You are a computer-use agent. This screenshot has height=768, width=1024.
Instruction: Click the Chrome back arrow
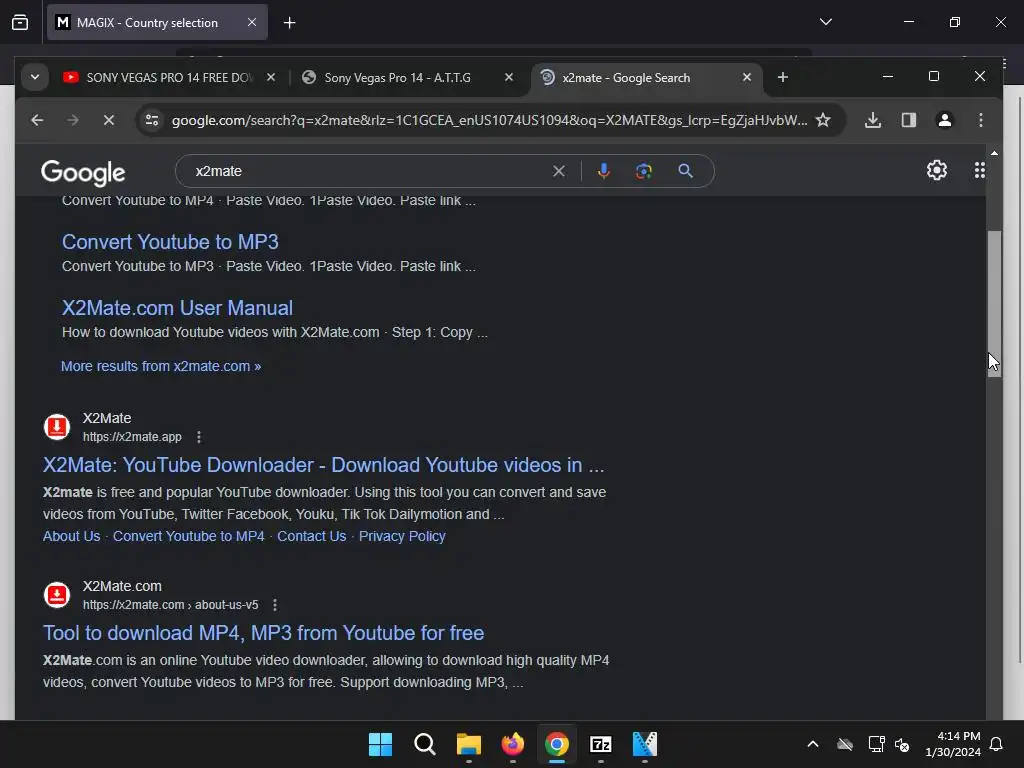tap(37, 120)
